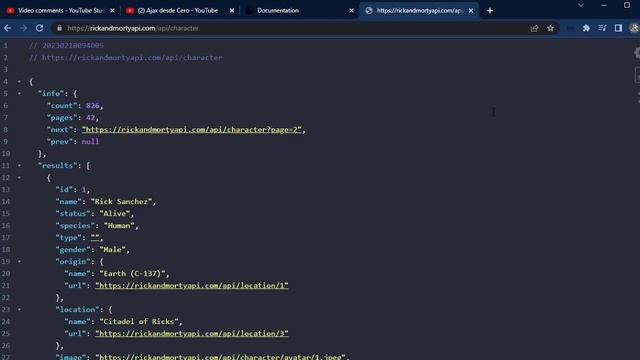Collapse the first result object on line 12
The height and width of the screenshot is (360, 640).
(x=19, y=178)
